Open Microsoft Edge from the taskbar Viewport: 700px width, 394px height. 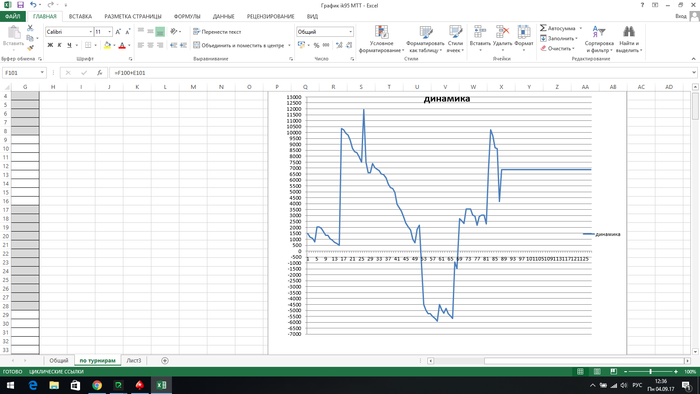[x=33, y=385]
